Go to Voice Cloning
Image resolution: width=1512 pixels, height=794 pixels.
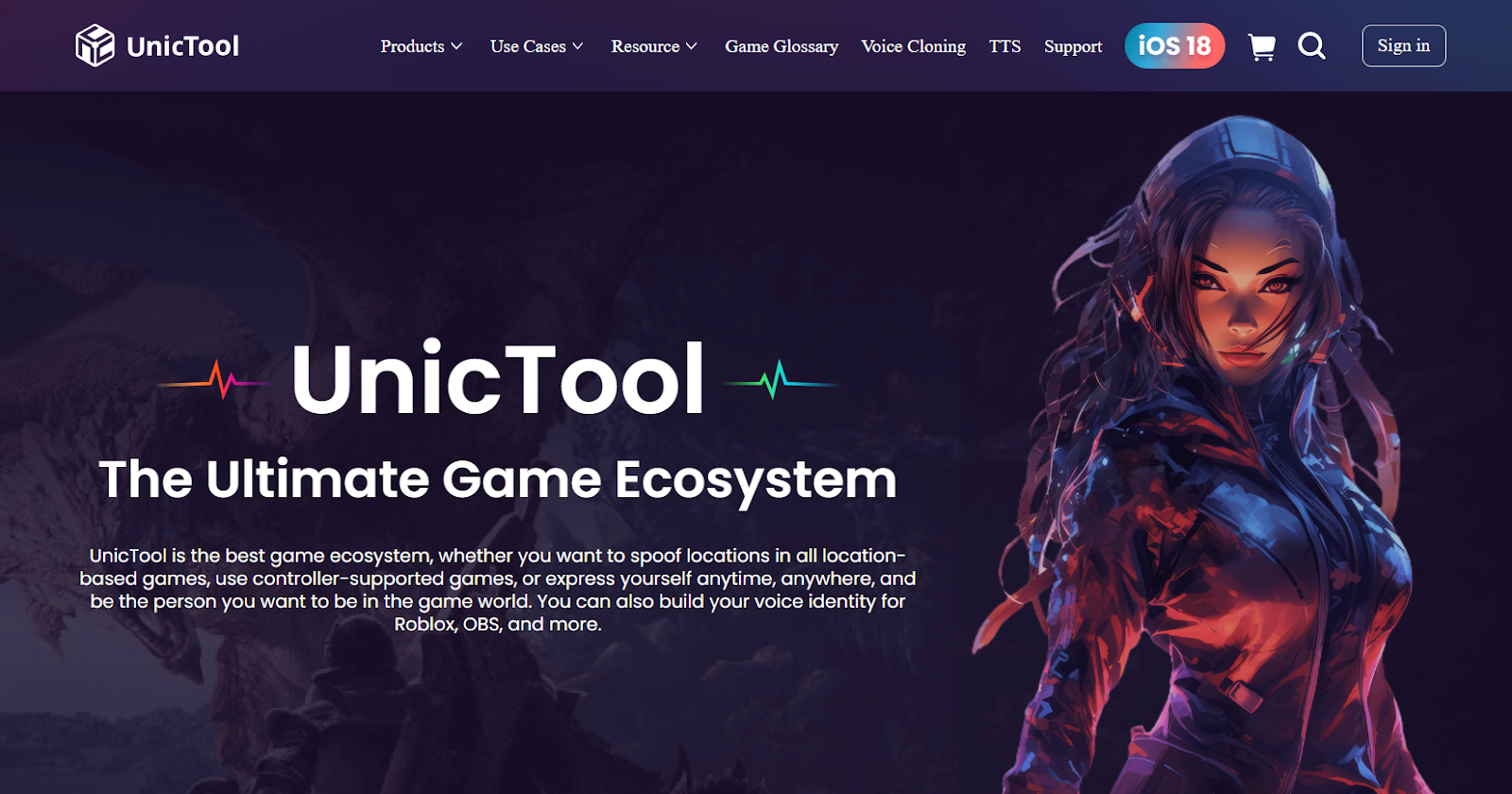point(914,46)
